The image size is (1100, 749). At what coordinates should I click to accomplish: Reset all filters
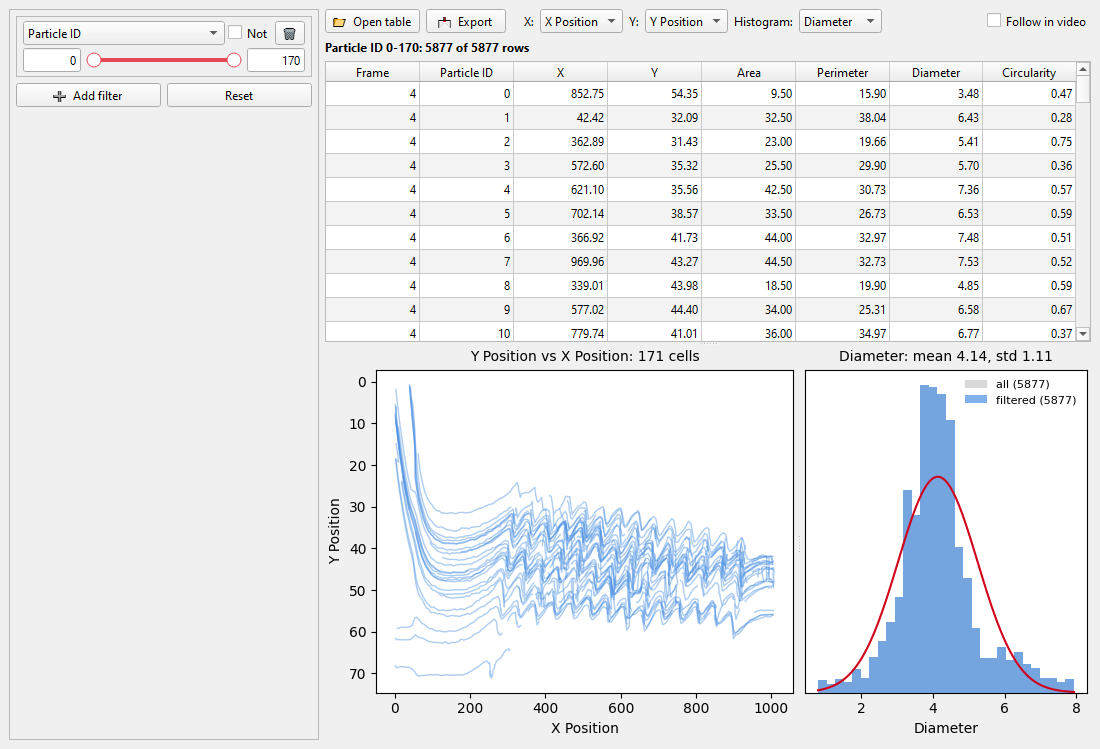(x=239, y=95)
